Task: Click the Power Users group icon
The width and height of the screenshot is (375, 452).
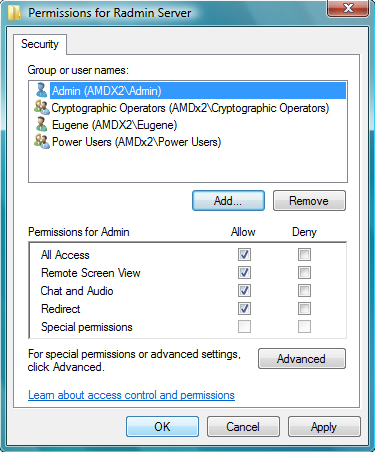Action: click(x=42, y=141)
